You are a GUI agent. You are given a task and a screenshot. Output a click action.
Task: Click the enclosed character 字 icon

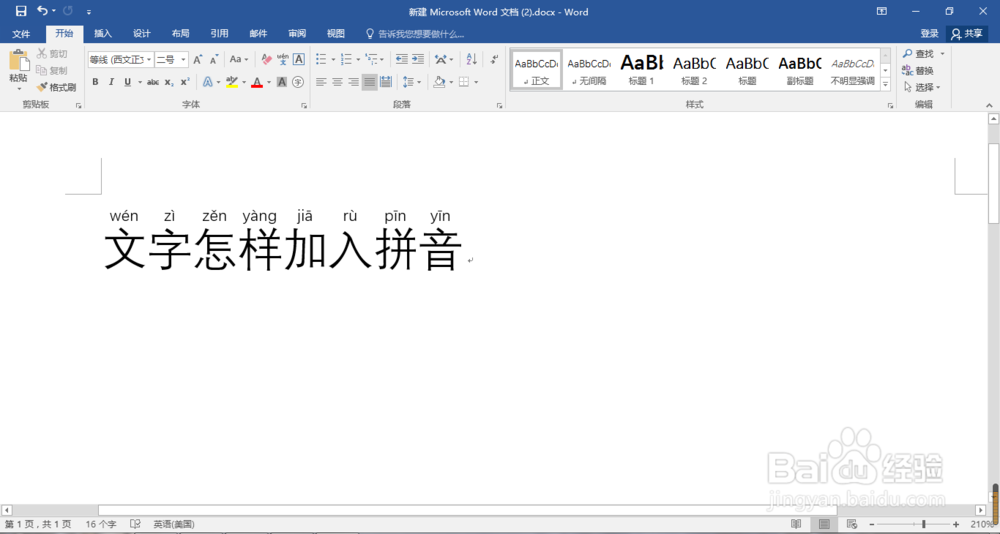[x=298, y=82]
